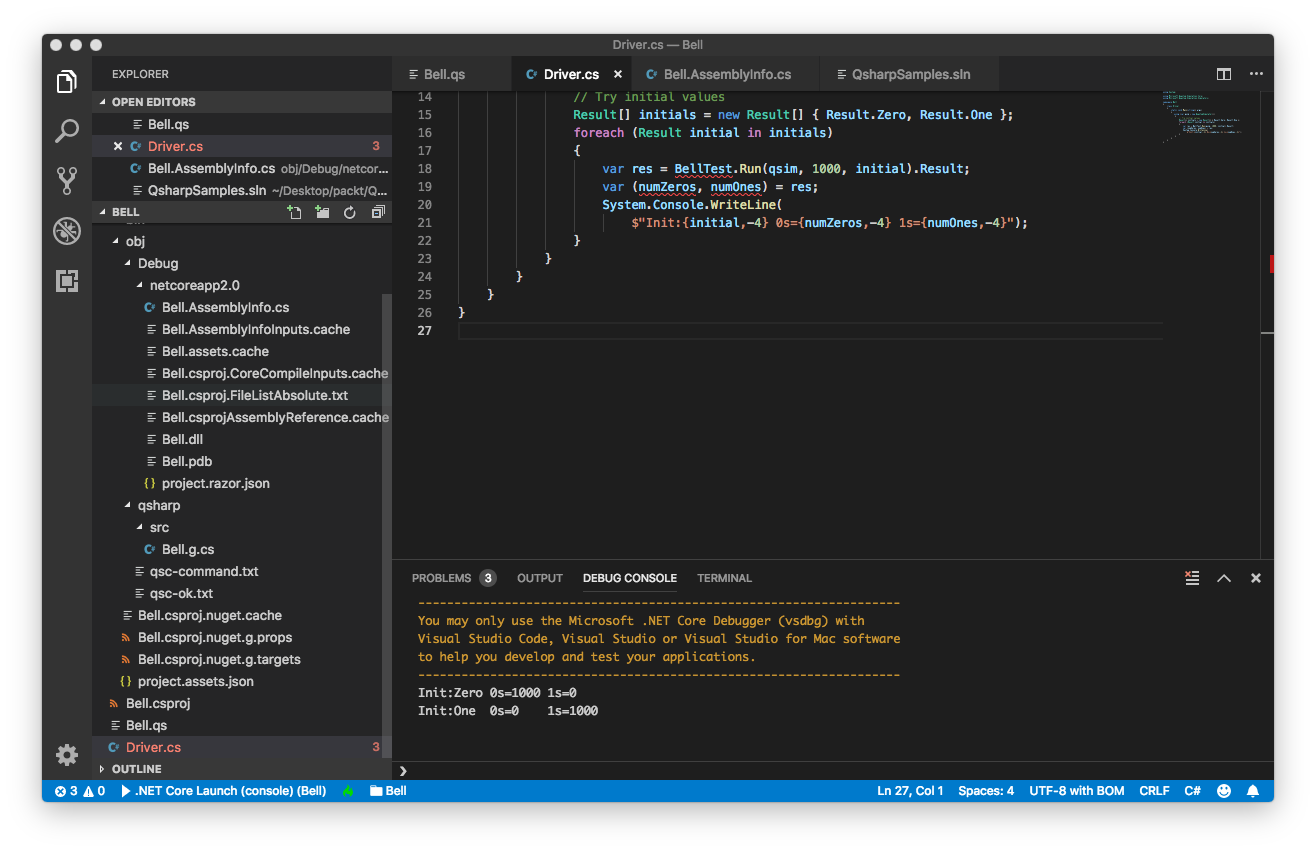1316x852 pixels.
Task: Open the Source Control view
Action: [x=67, y=180]
